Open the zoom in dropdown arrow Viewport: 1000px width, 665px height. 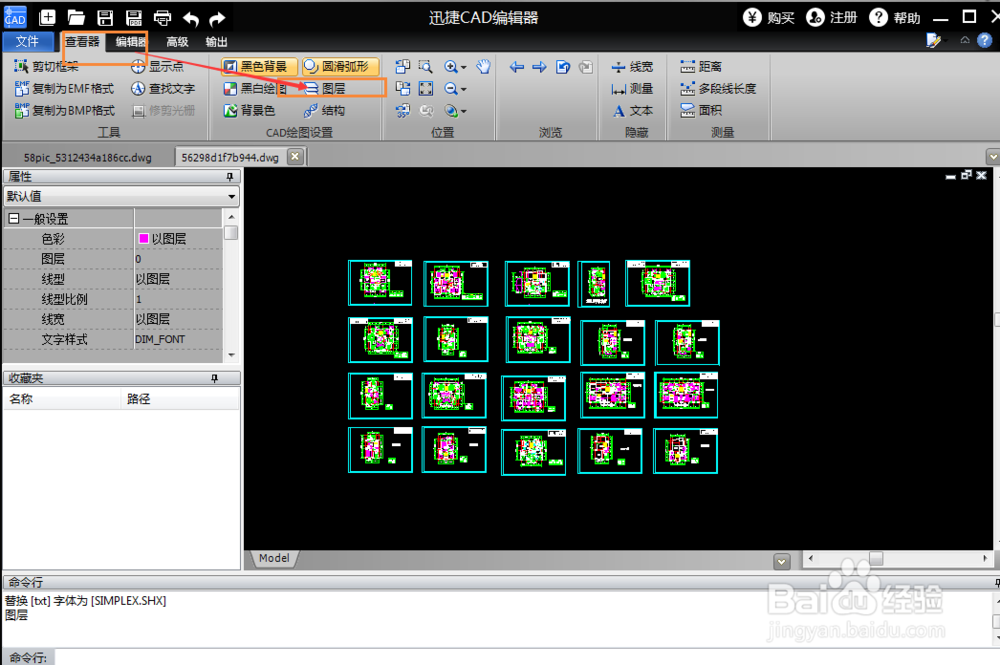[464, 67]
